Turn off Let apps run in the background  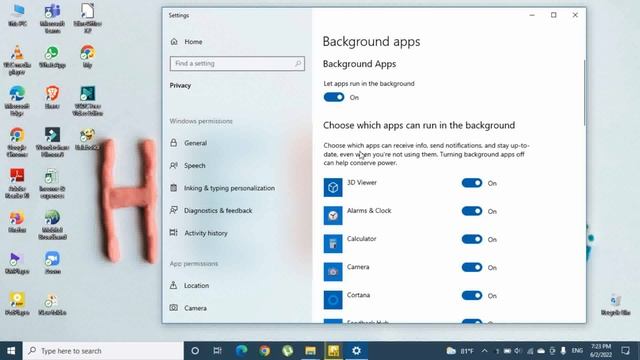click(x=334, y=97)
